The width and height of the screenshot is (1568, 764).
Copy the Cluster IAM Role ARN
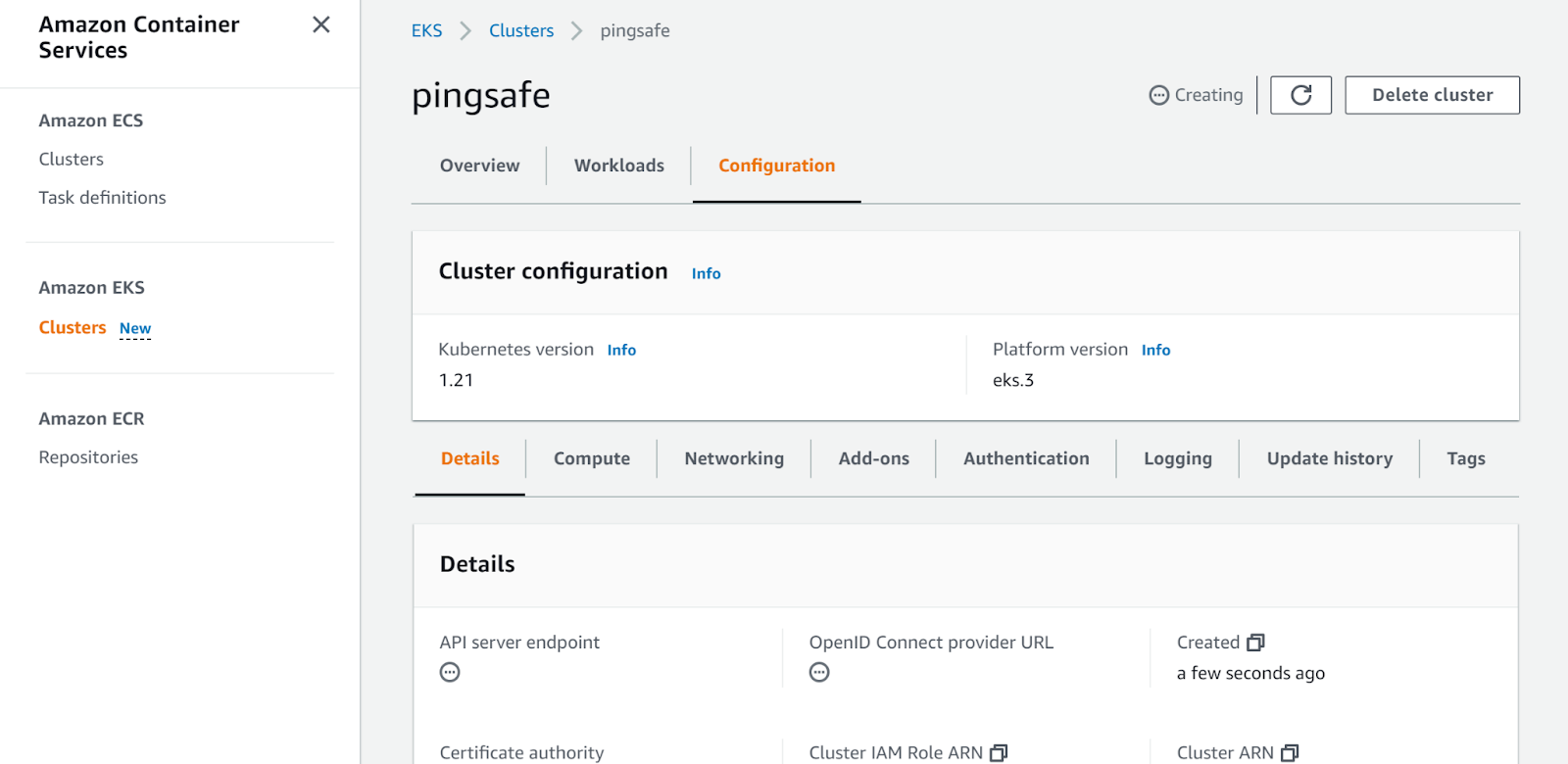coord(999,752)
